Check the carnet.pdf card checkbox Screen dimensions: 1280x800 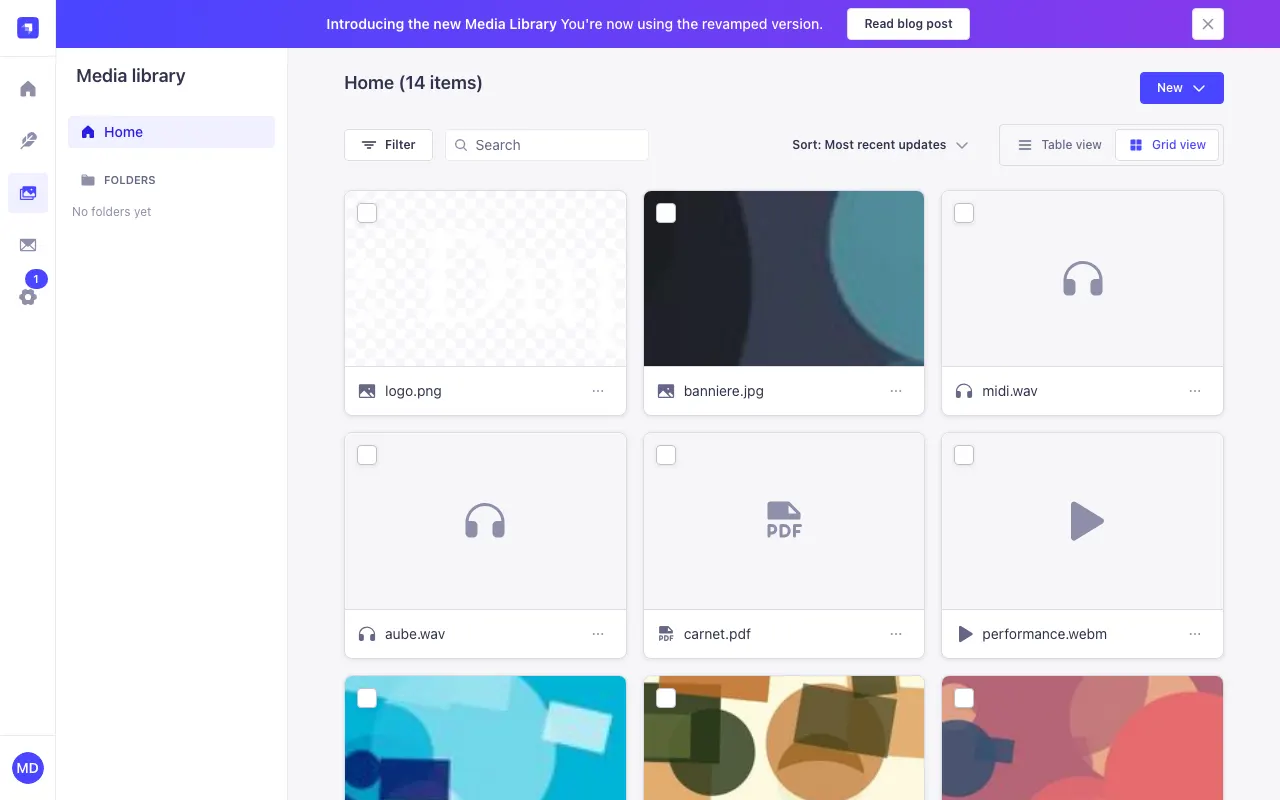pos(666,455)
